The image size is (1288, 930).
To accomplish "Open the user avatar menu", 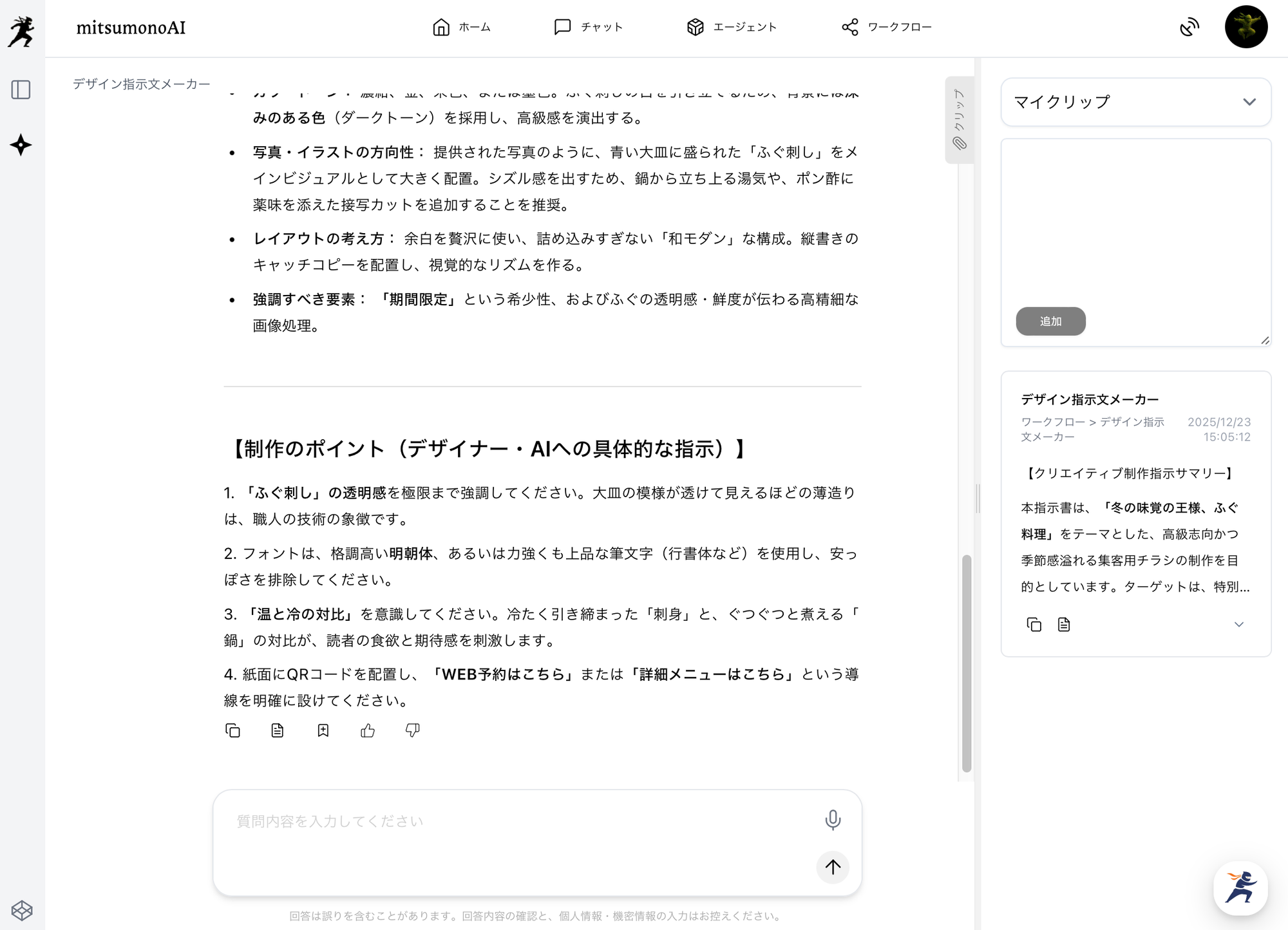I will [x=1245, y=27].
